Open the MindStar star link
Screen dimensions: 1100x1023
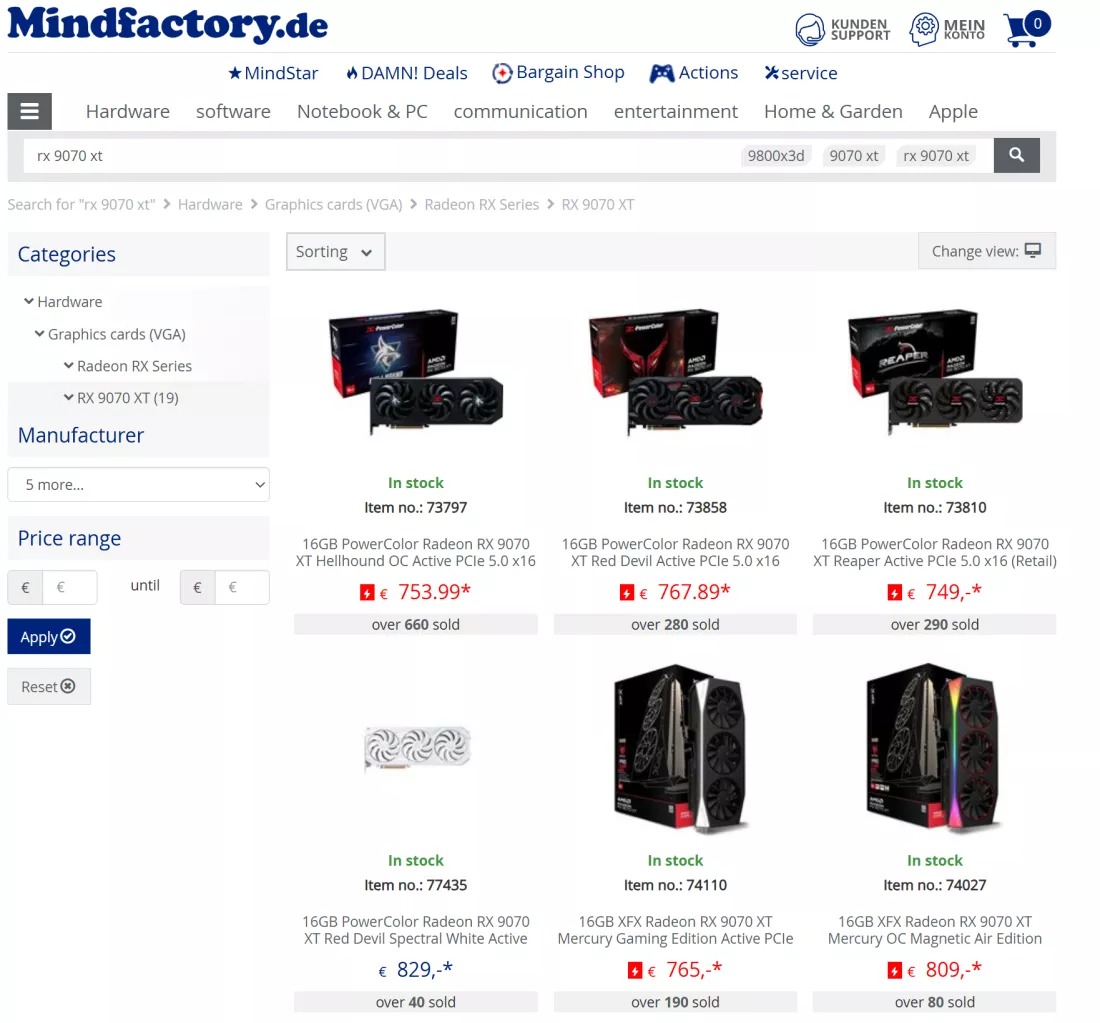tap(273, 73)
